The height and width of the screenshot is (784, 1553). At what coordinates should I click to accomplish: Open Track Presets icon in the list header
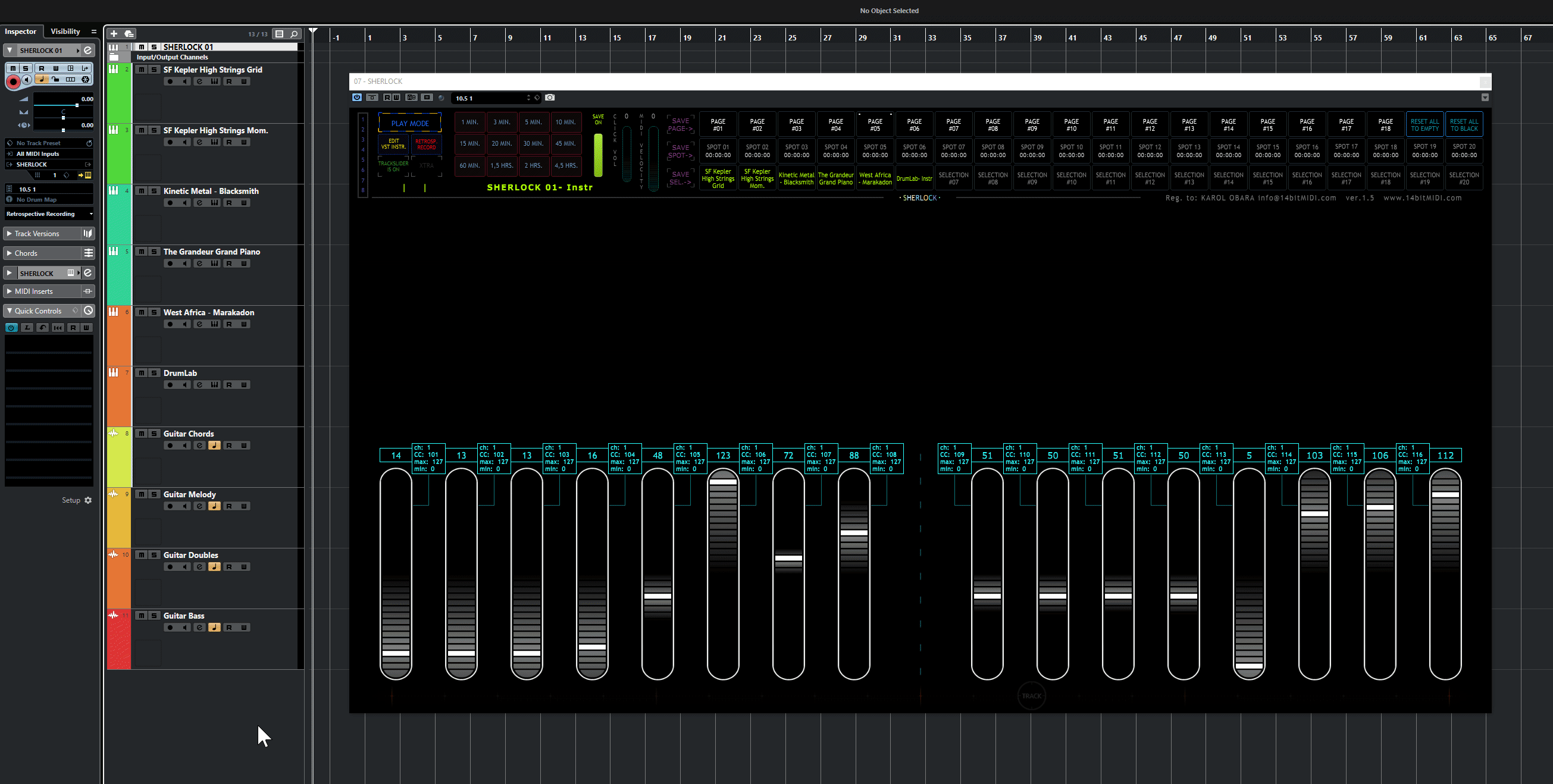pos(129,34)
